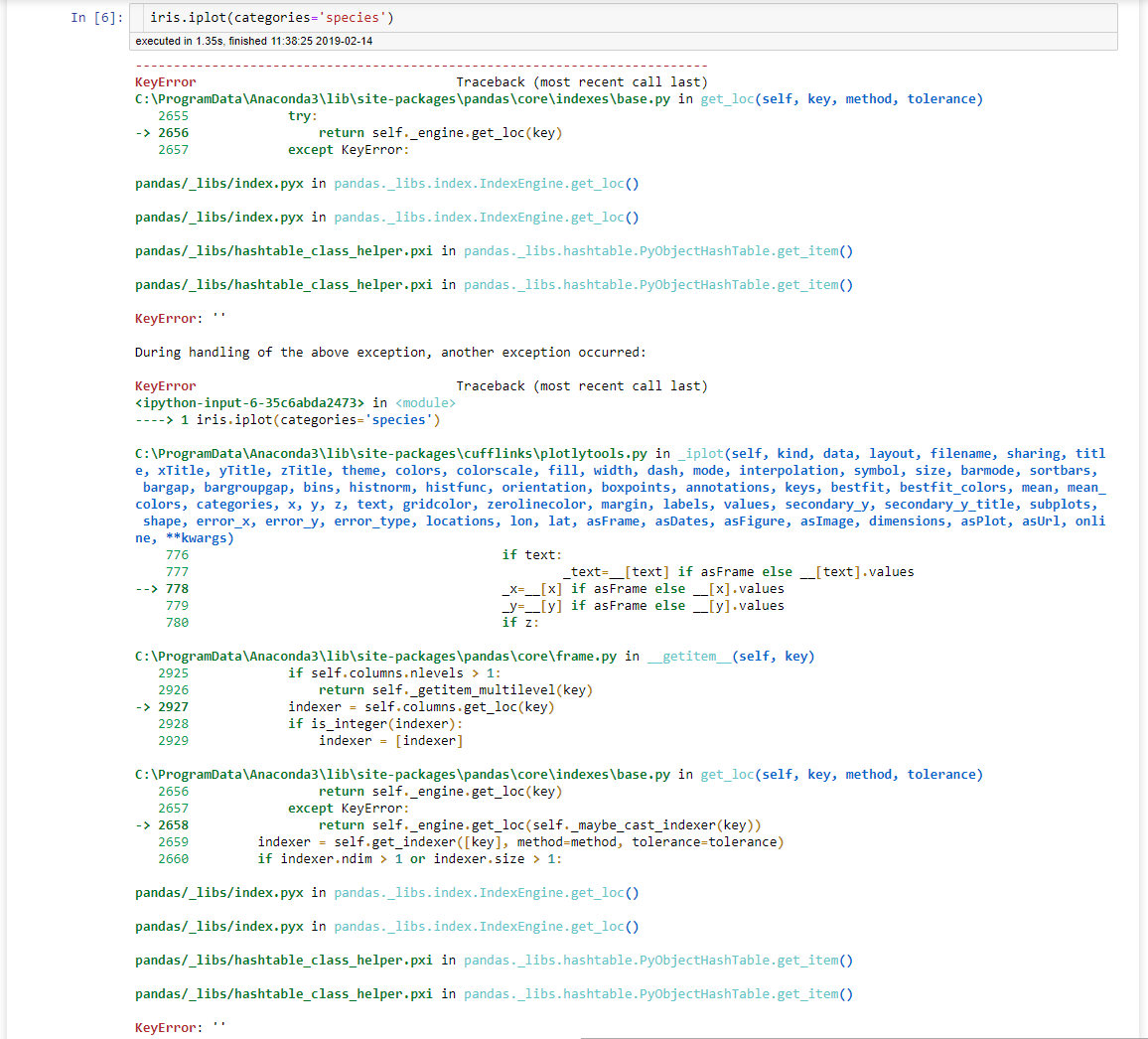1148x1039 pixels.
Task: Click traceback line '-> 2656'
Action: coord(349,132)
